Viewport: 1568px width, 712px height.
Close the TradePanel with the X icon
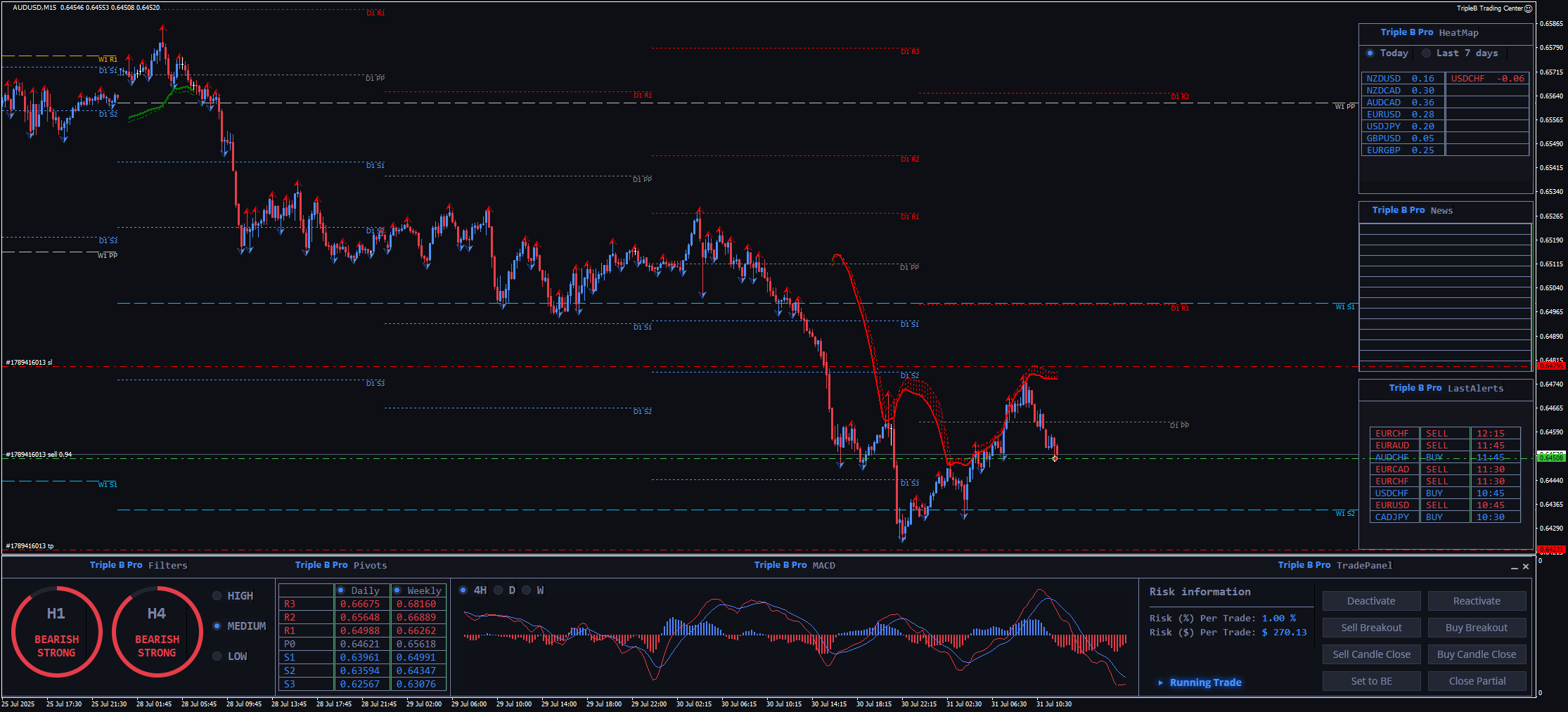[x=1526, y=567]
